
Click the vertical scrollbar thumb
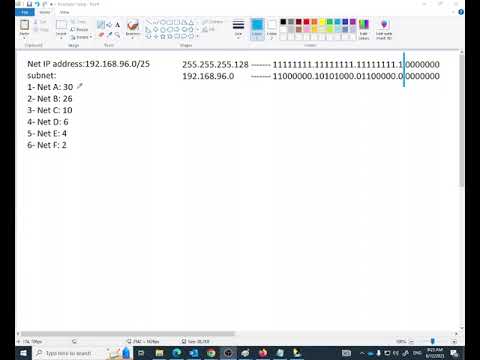tap(462, 120)
